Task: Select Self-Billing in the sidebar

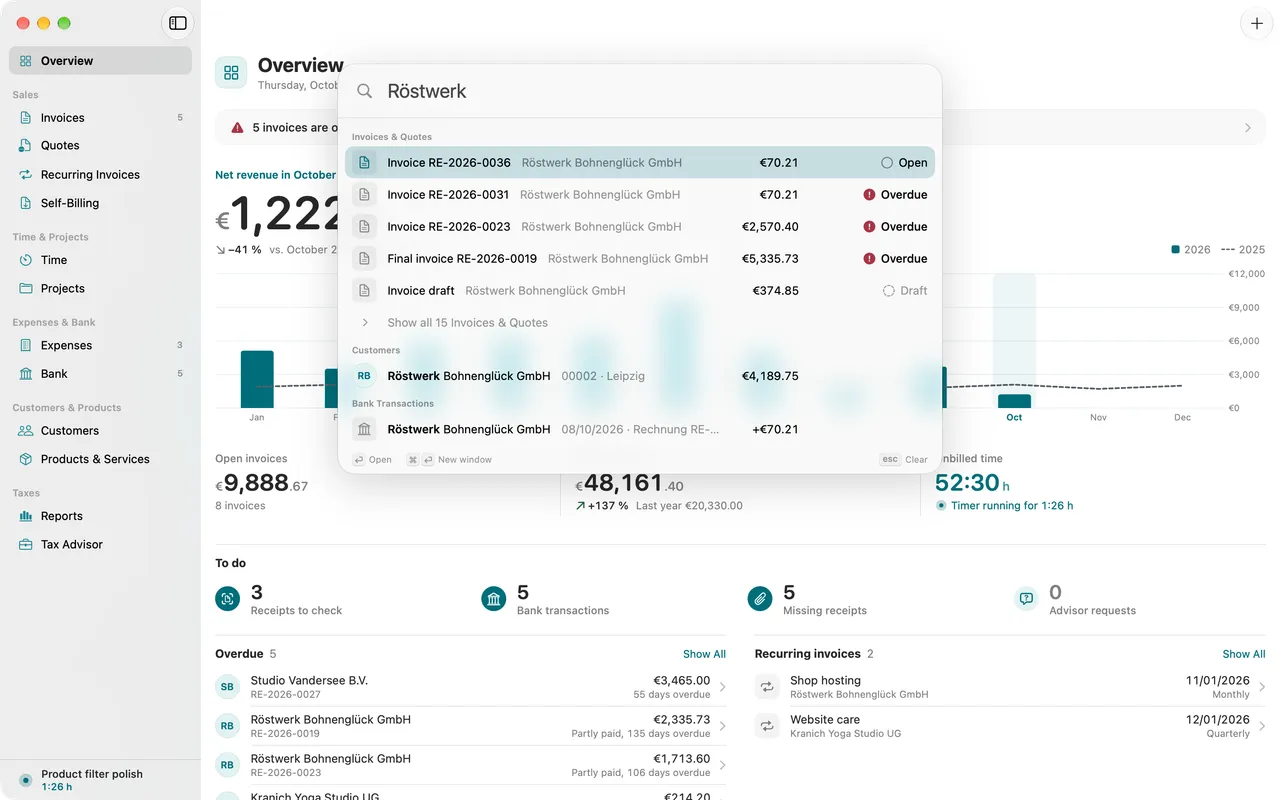Action: [x=100, y=203]
